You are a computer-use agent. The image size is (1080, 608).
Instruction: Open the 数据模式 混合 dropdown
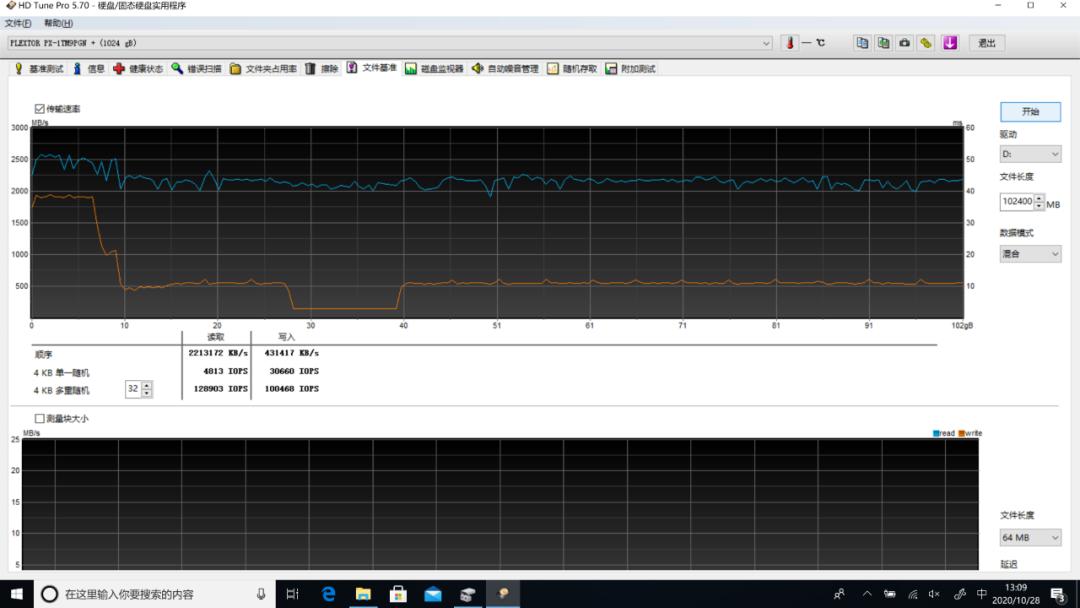[1030, 254]
